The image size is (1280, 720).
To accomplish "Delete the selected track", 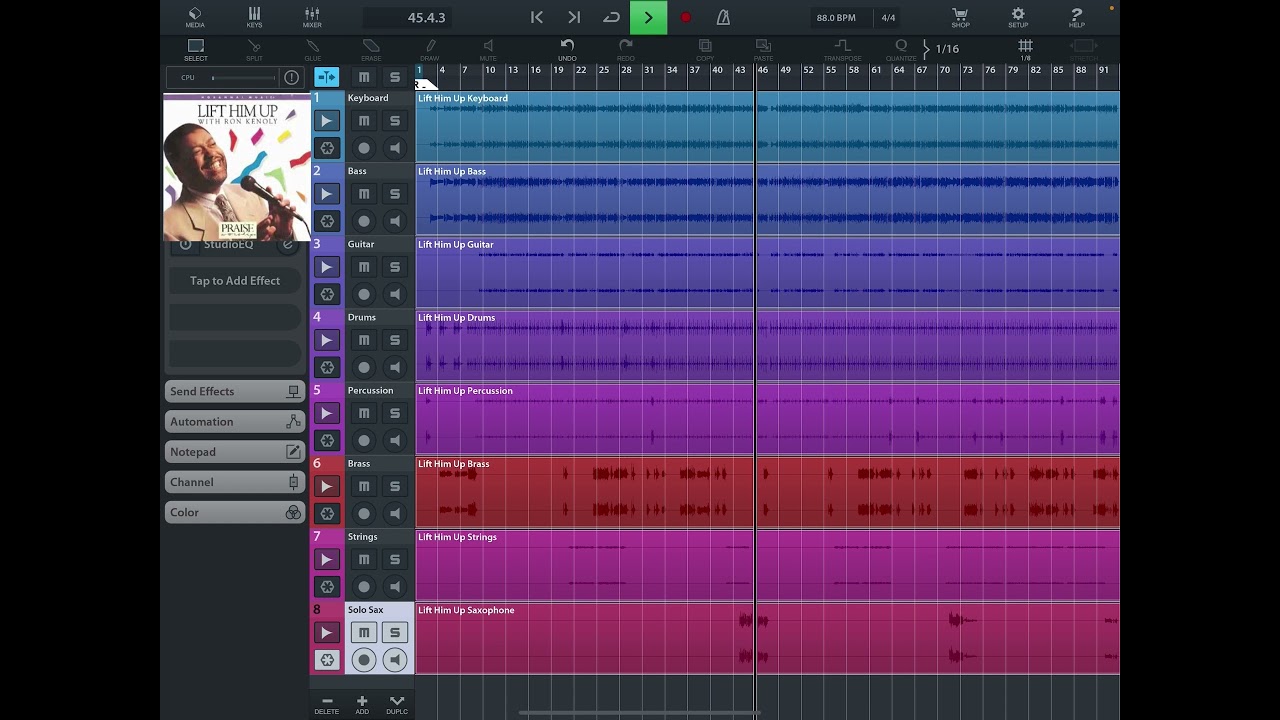I will [327, 705].
